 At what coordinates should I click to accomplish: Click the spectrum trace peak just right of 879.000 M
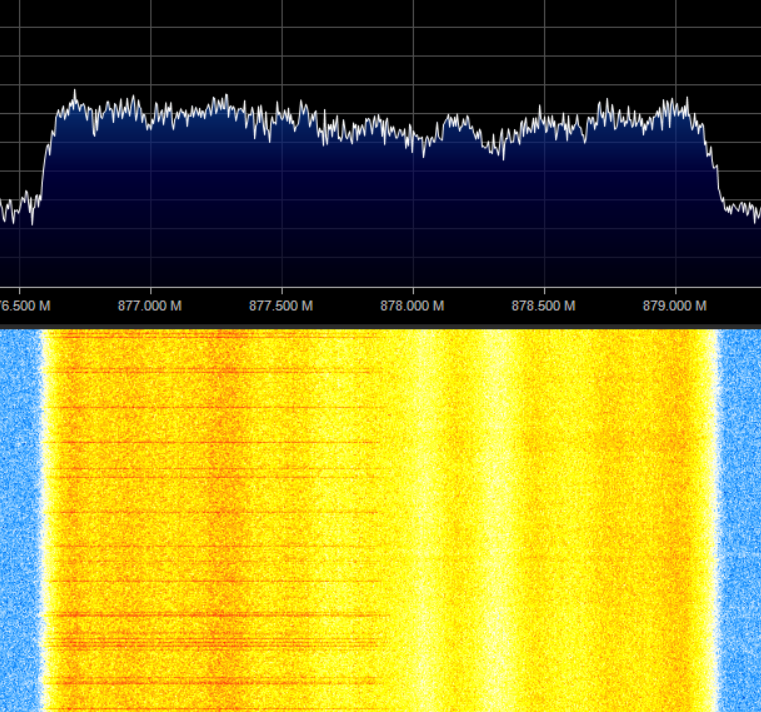(x=686, y=101)
